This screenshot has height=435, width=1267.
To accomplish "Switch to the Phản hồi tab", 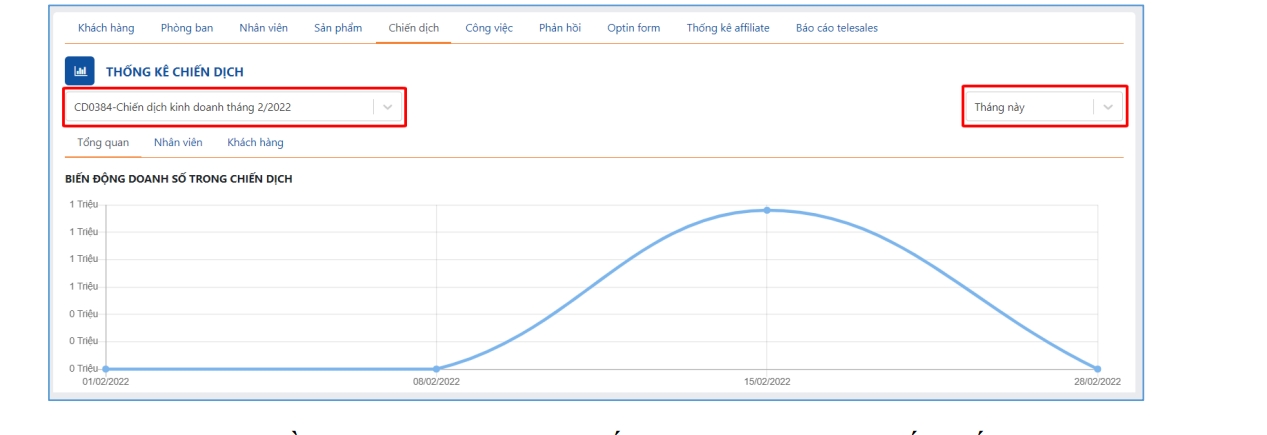I will pos(560,28).
